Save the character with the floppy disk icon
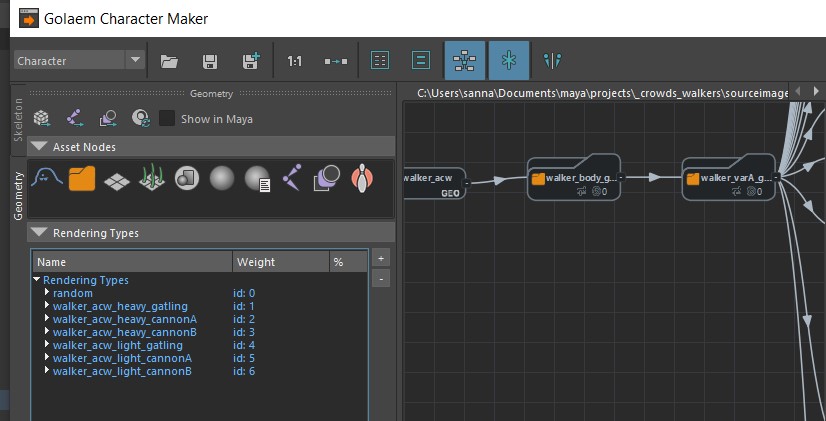 coord(210,61)
